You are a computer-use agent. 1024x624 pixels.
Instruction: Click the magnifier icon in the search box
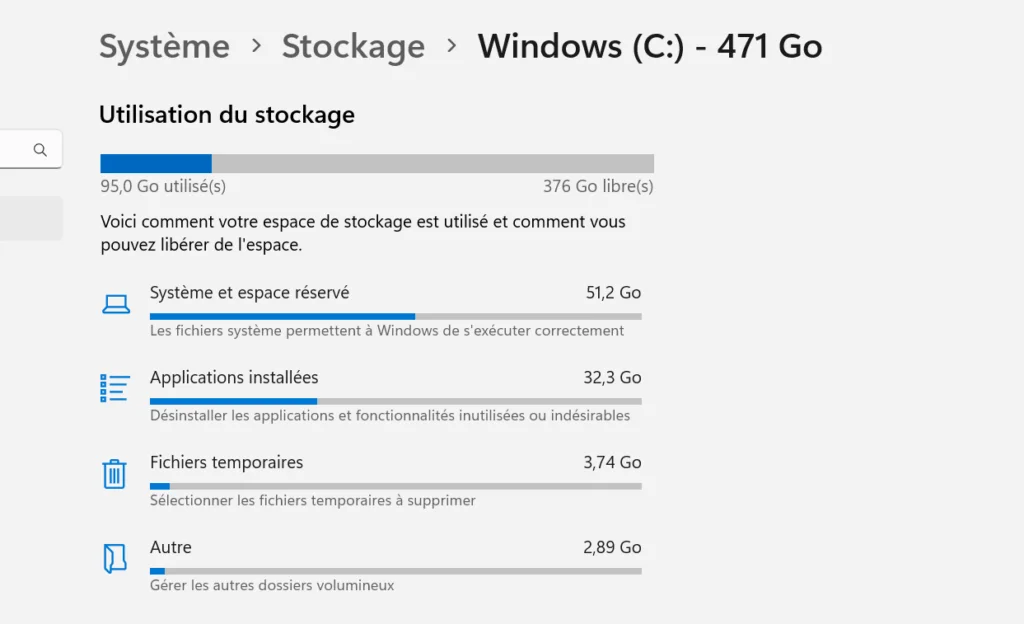tap(40, 150)
